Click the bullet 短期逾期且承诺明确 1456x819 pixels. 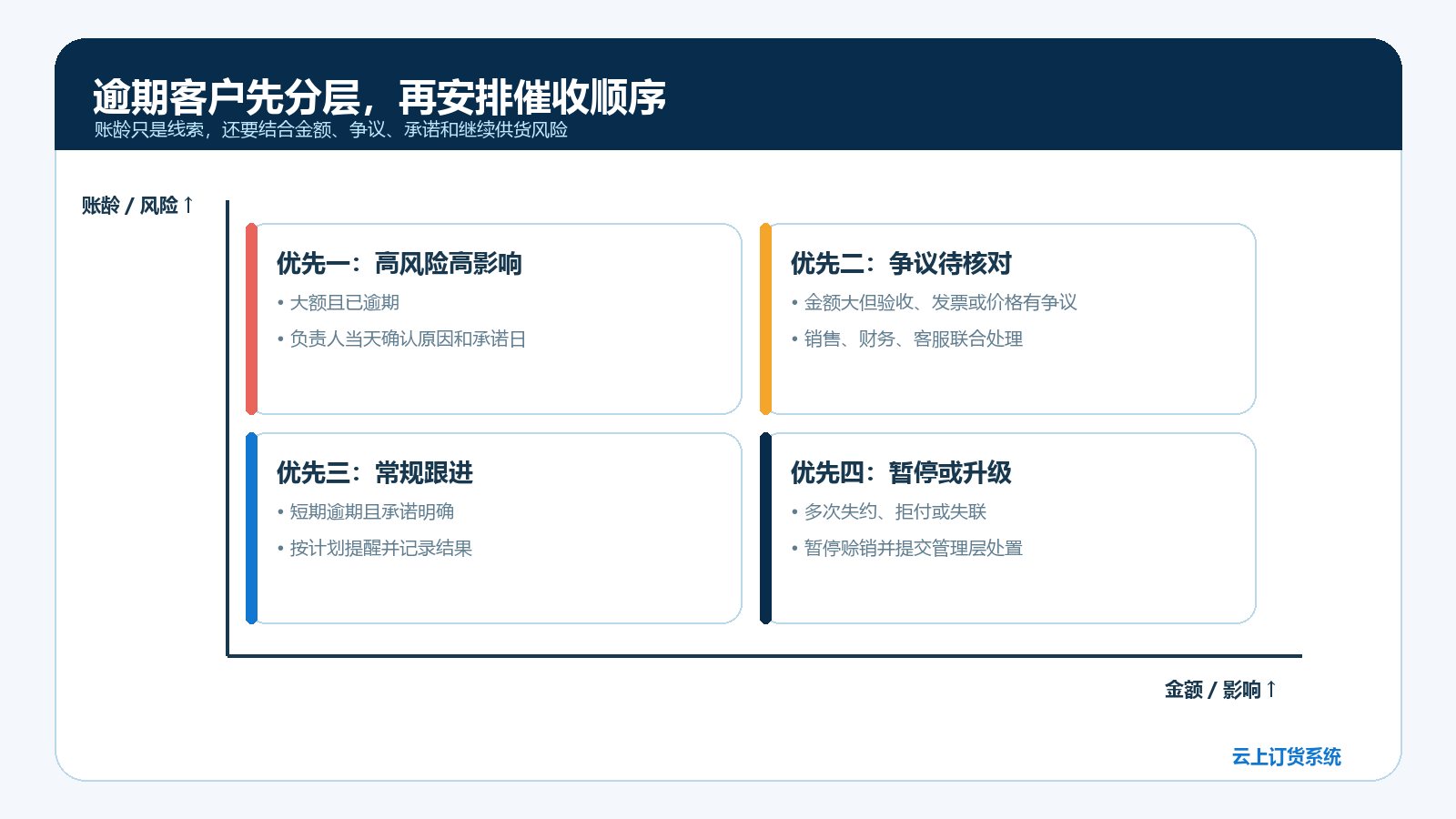tap(366, 512)
